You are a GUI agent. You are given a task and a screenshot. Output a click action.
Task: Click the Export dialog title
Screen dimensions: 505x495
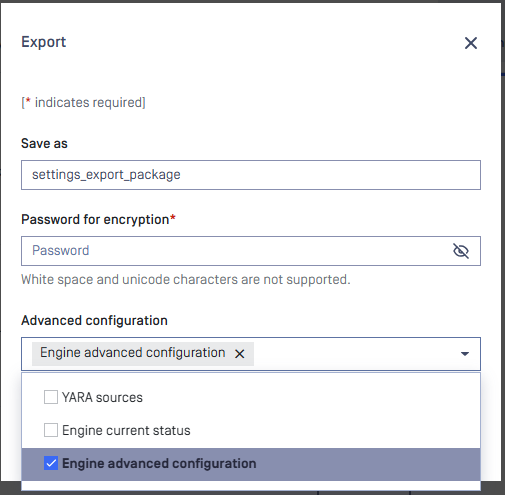[44, 42]
